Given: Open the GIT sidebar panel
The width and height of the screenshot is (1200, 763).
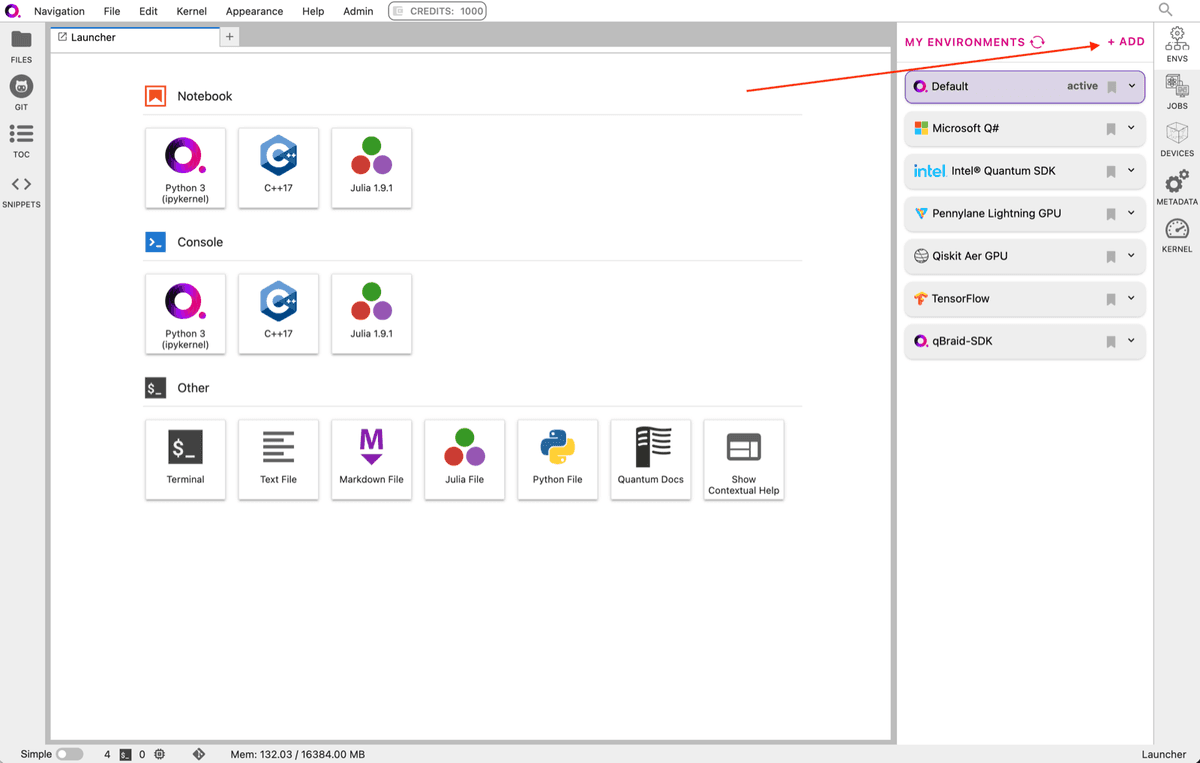Looking at the screenshot, I should (x=21, y=92).
